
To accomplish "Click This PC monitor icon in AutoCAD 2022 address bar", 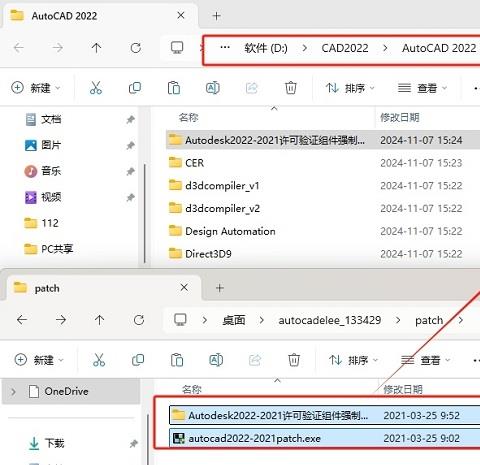I will [177, 48].
